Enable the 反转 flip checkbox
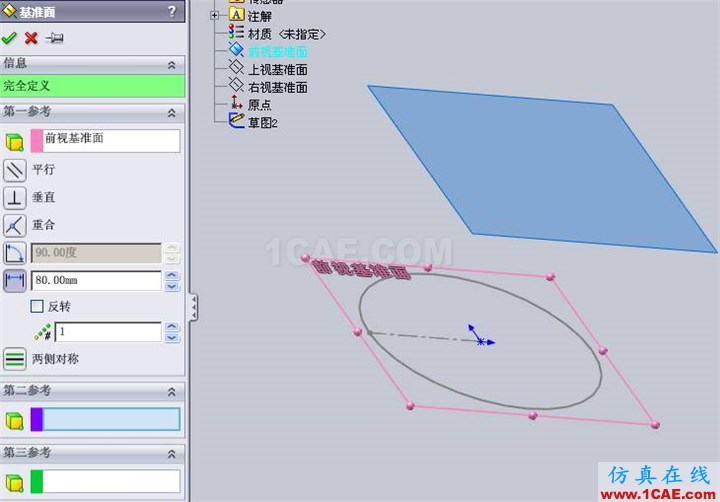Viewport: 720px width, 502px height. tap(37, 306)
